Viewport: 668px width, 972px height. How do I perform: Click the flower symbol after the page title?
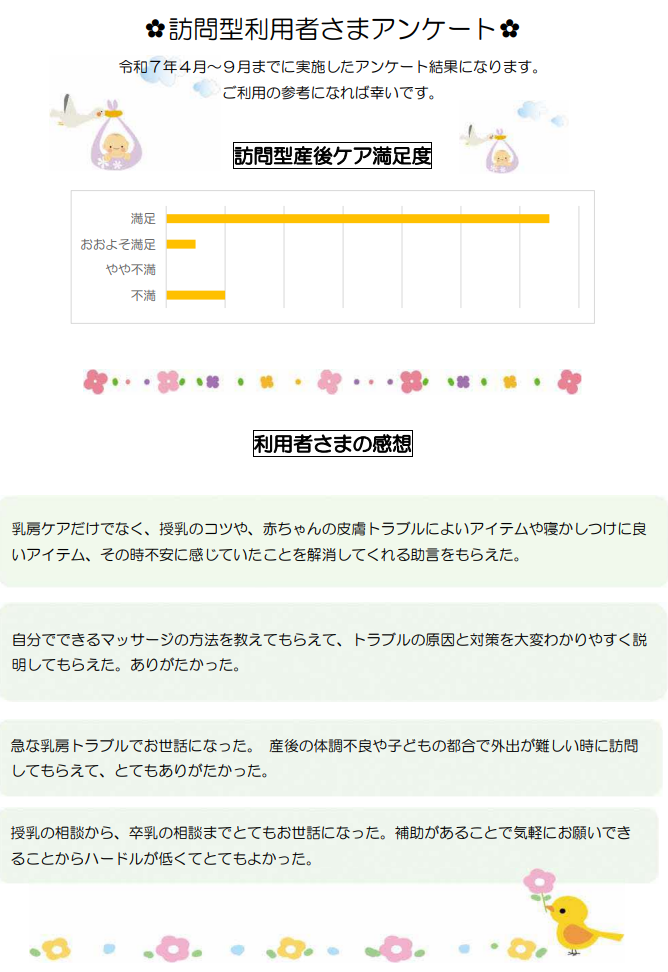tap(510, 29)
